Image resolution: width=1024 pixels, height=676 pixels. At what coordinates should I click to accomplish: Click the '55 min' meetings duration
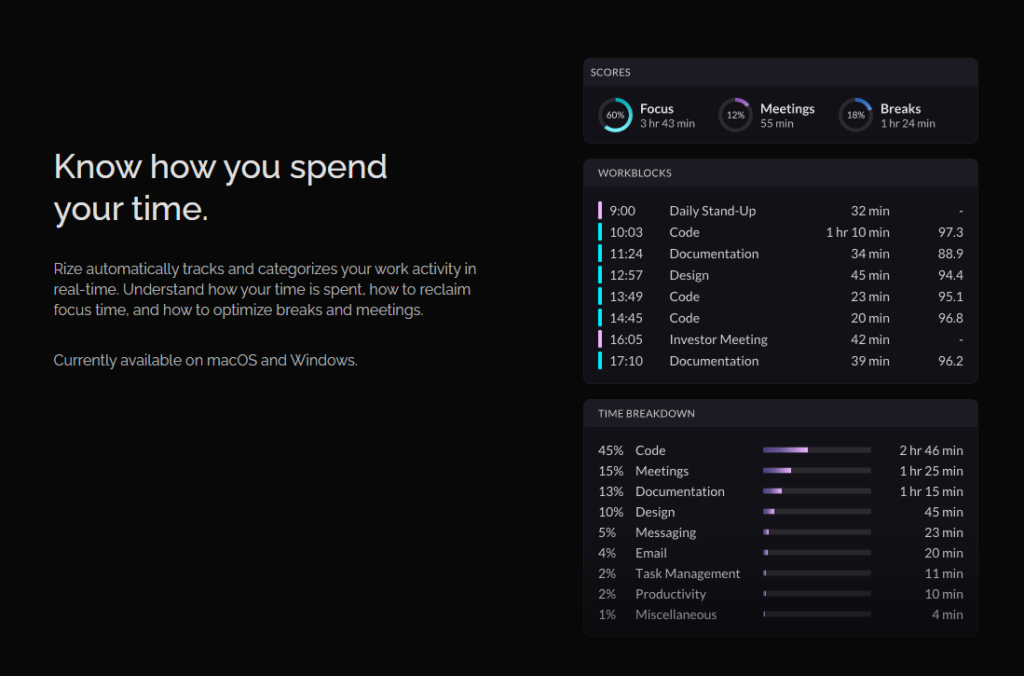[776, 123]
